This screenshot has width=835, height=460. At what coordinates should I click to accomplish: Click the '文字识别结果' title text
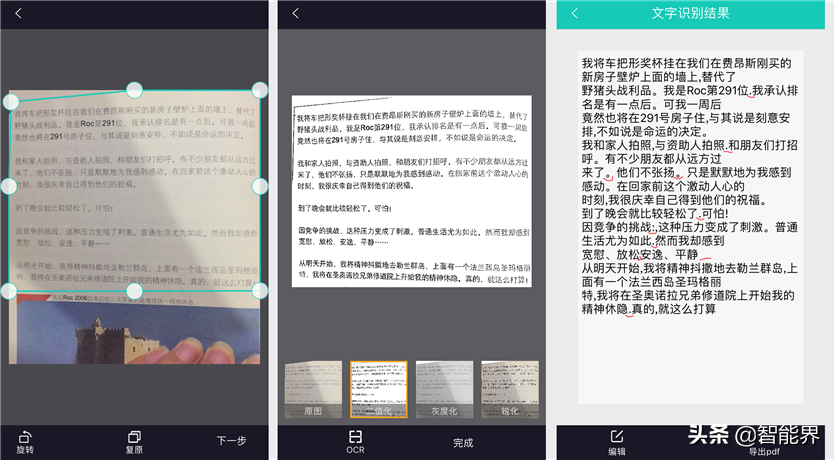[691, 13]
